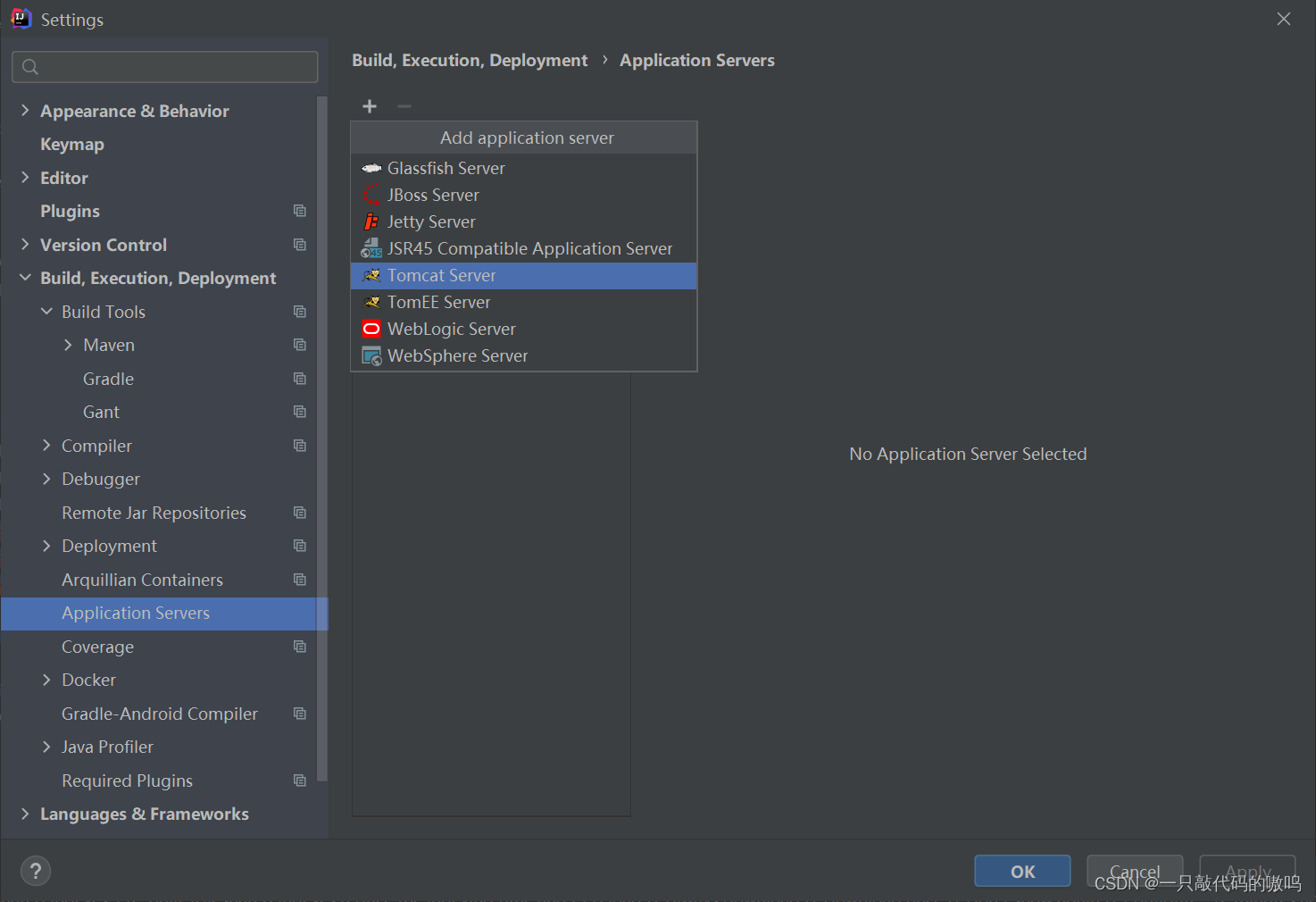
Task: Expand the Maven node
Action: click(68, 345)
